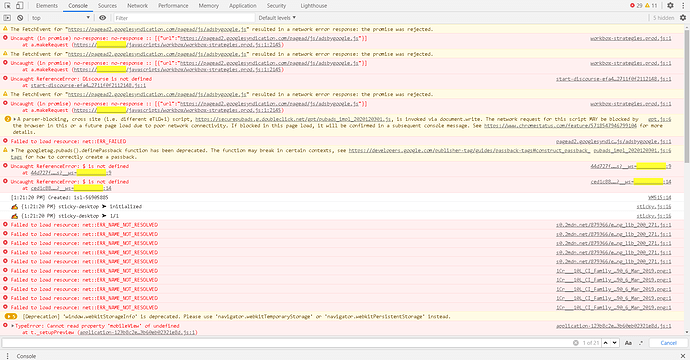This screenshot has height=360, width=690.
Task: Go to the previous search result arrow
Action: (606, 342)
